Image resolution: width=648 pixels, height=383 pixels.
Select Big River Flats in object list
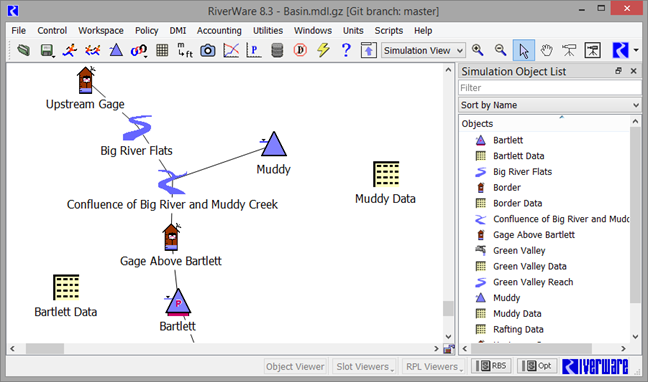(522, 171)
